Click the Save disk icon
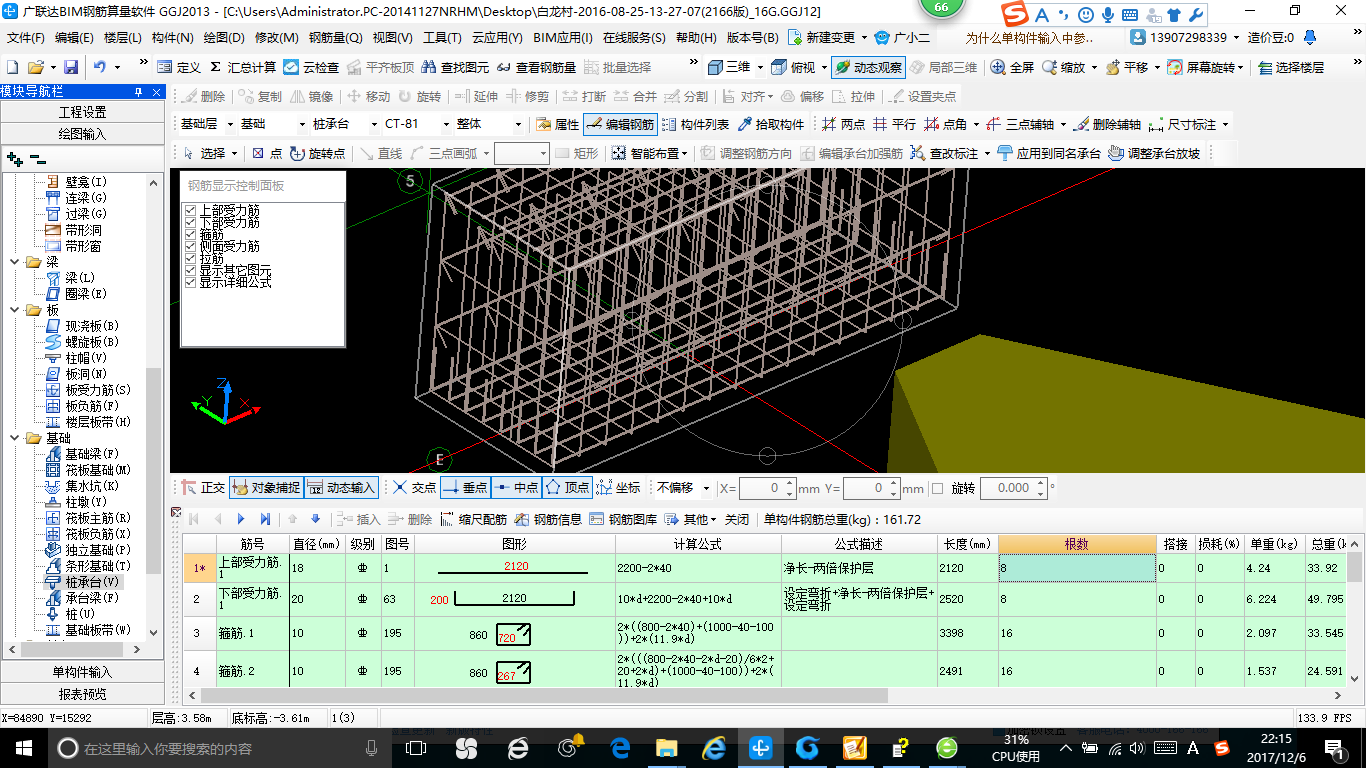Screen dimensions: 1366x768 click(71, 67)
